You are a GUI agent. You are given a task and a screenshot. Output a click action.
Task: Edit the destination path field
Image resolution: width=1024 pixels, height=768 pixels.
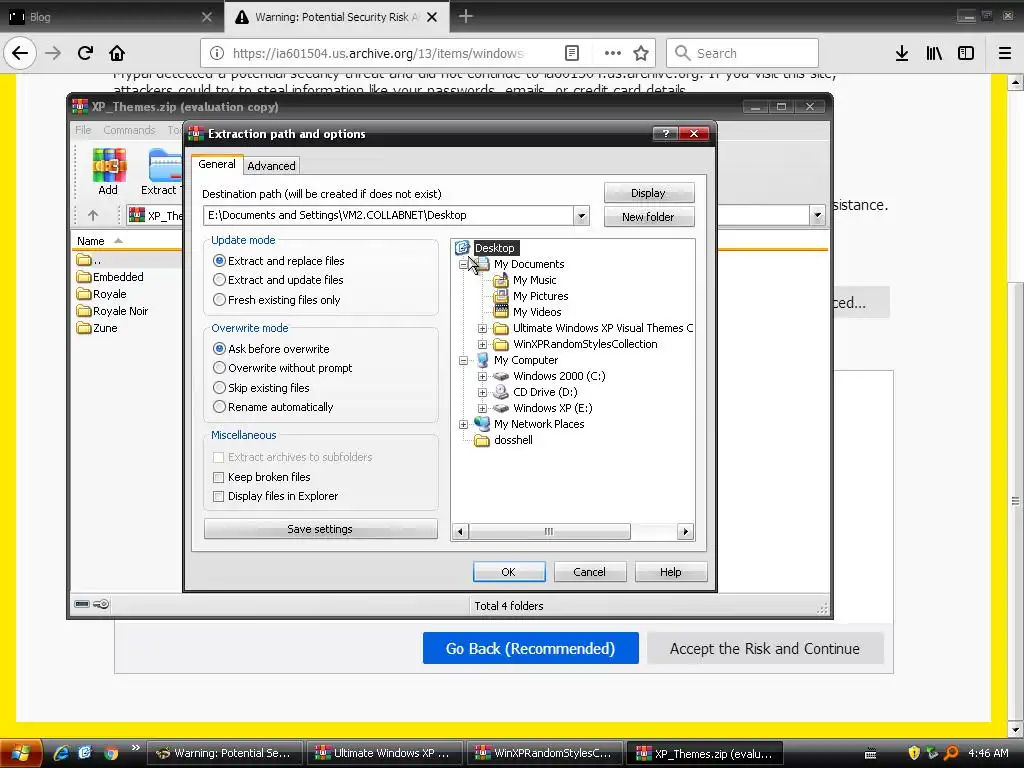[x=388, y=216]
